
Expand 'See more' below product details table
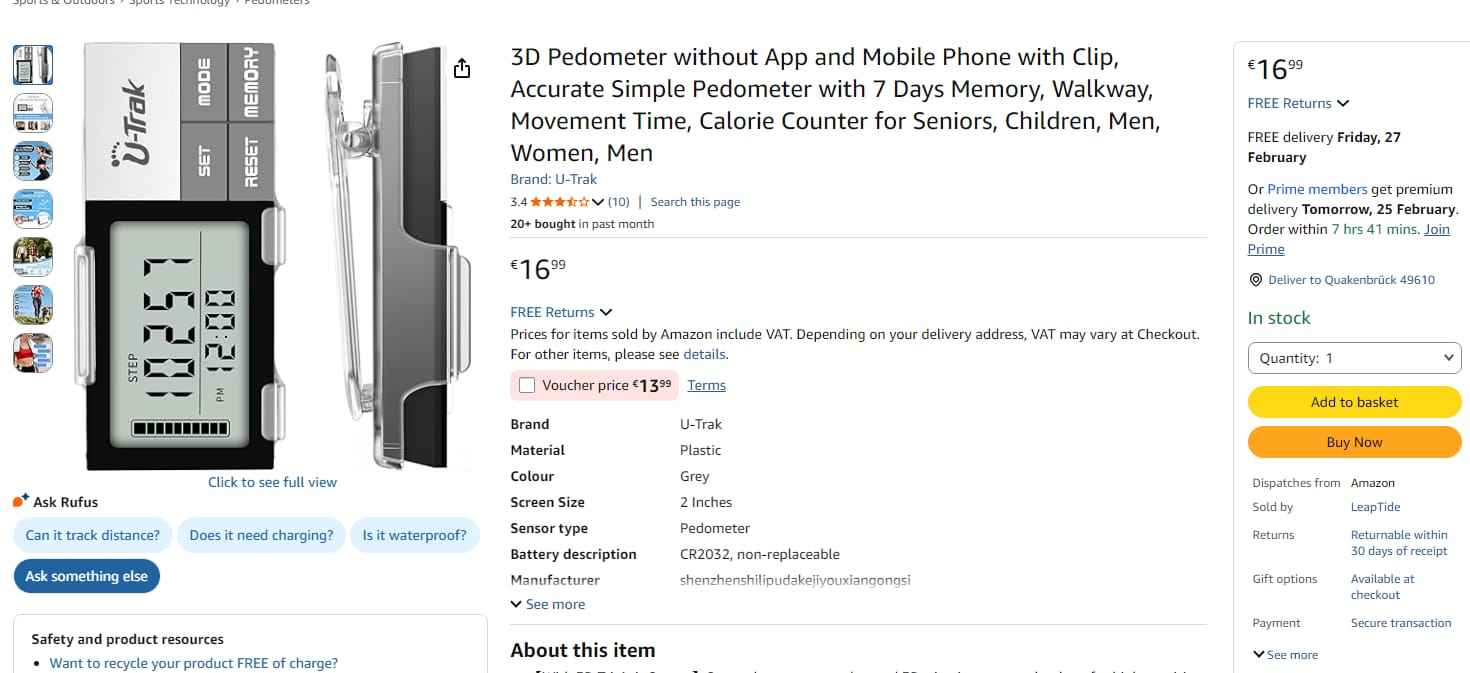tap(548, 604)
